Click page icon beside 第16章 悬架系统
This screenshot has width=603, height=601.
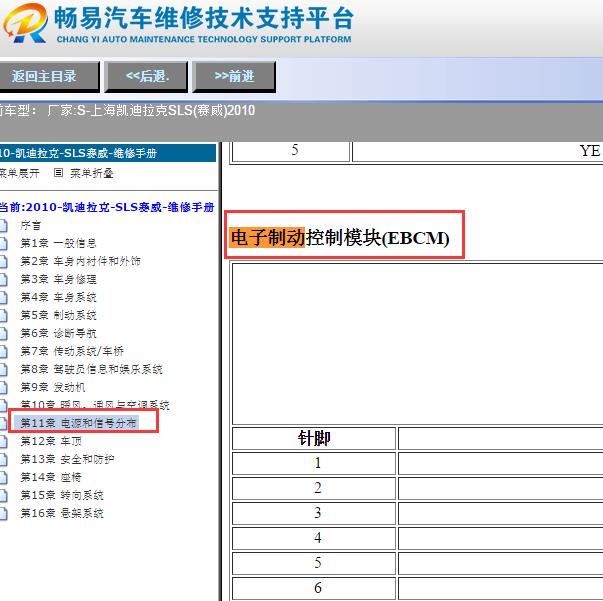pyautogui.click(x=3, y=514)
